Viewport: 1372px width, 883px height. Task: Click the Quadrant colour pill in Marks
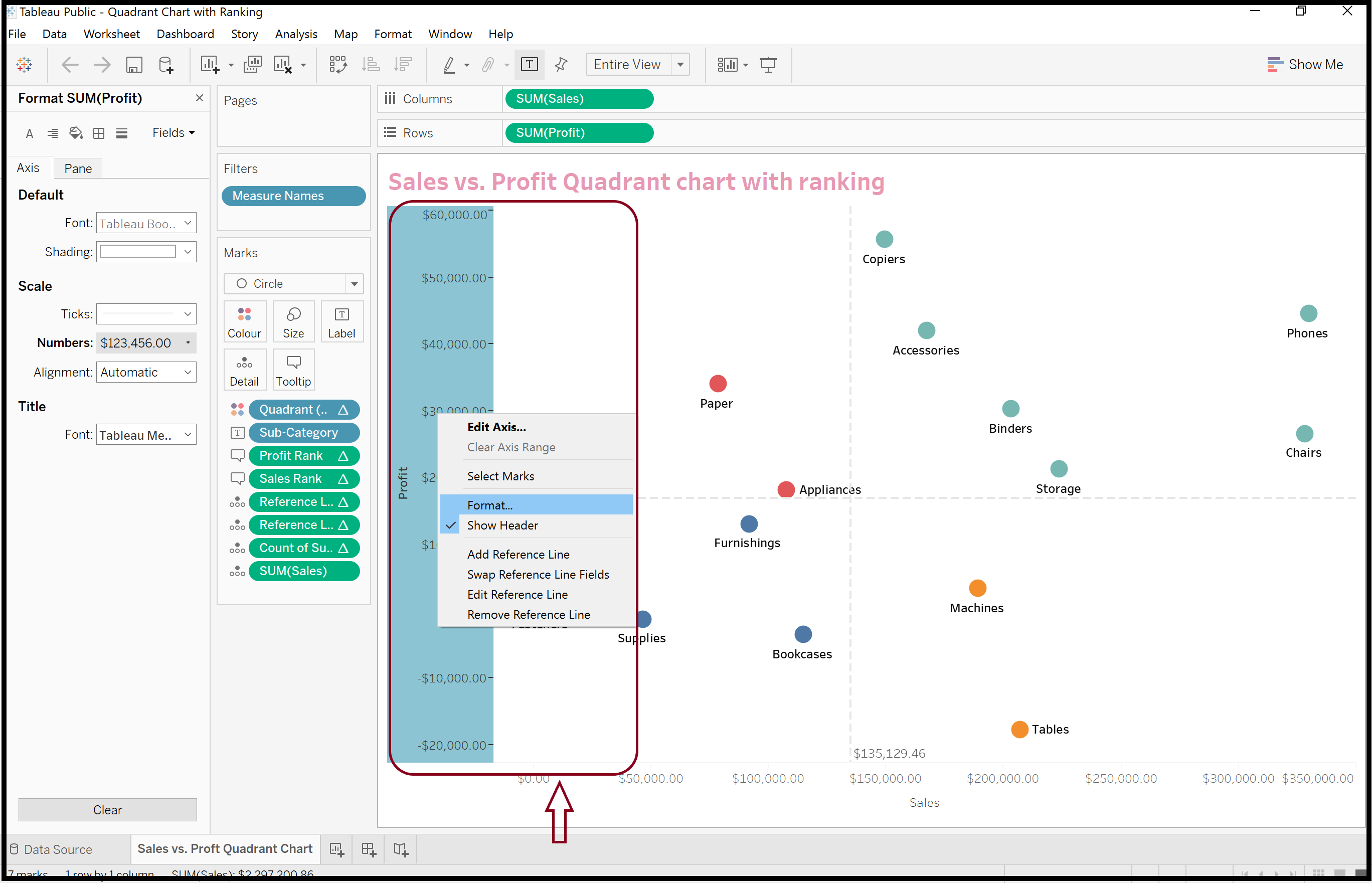coord(304,409)
